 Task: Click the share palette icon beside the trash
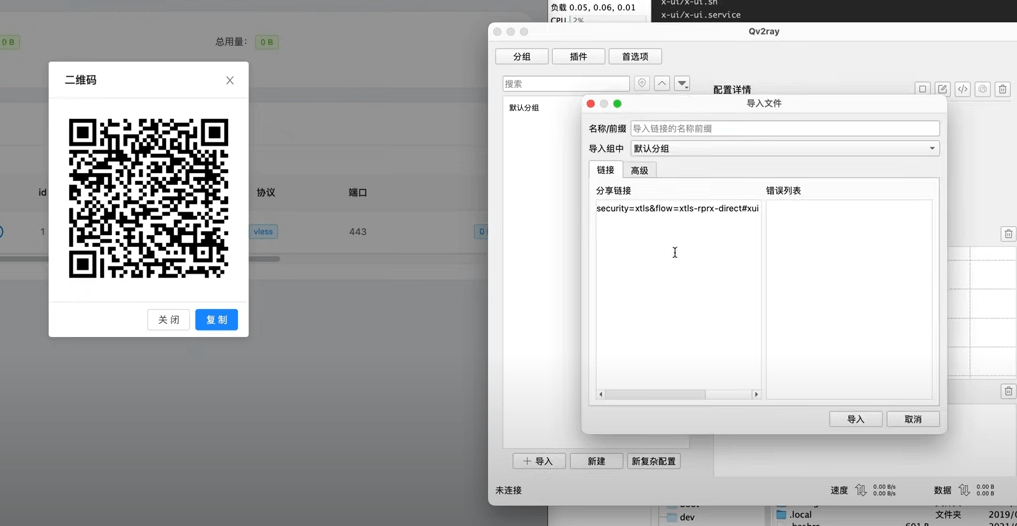983,89
